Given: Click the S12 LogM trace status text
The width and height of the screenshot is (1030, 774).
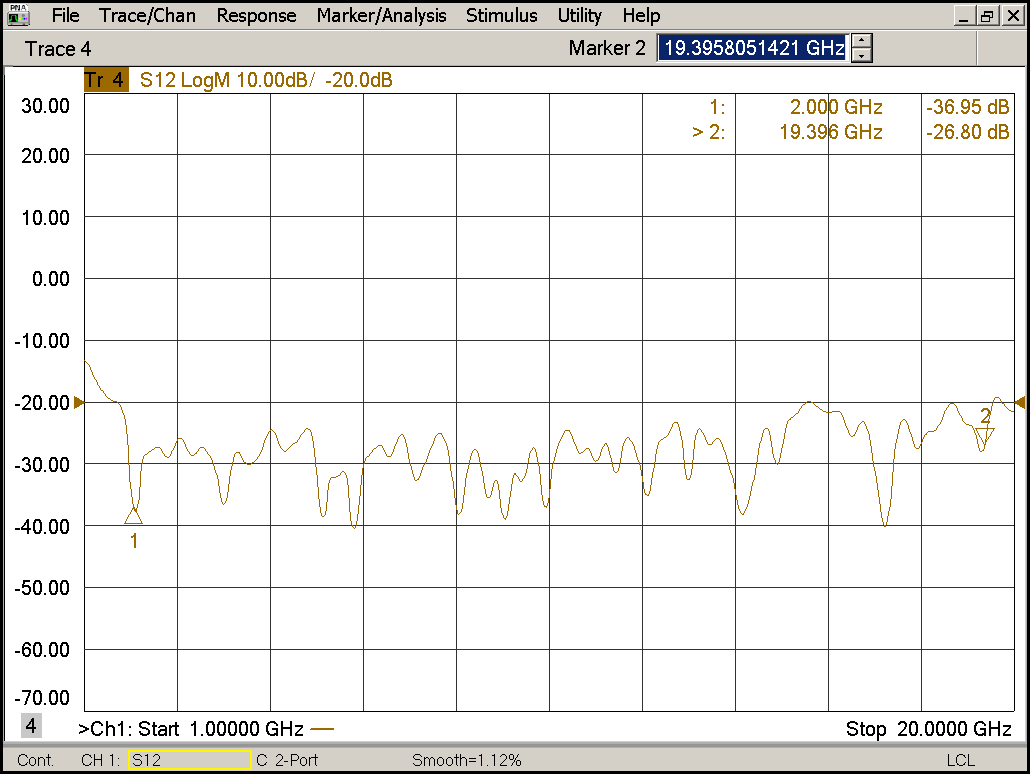Looking at the screenshot, I should coord(265,81).
